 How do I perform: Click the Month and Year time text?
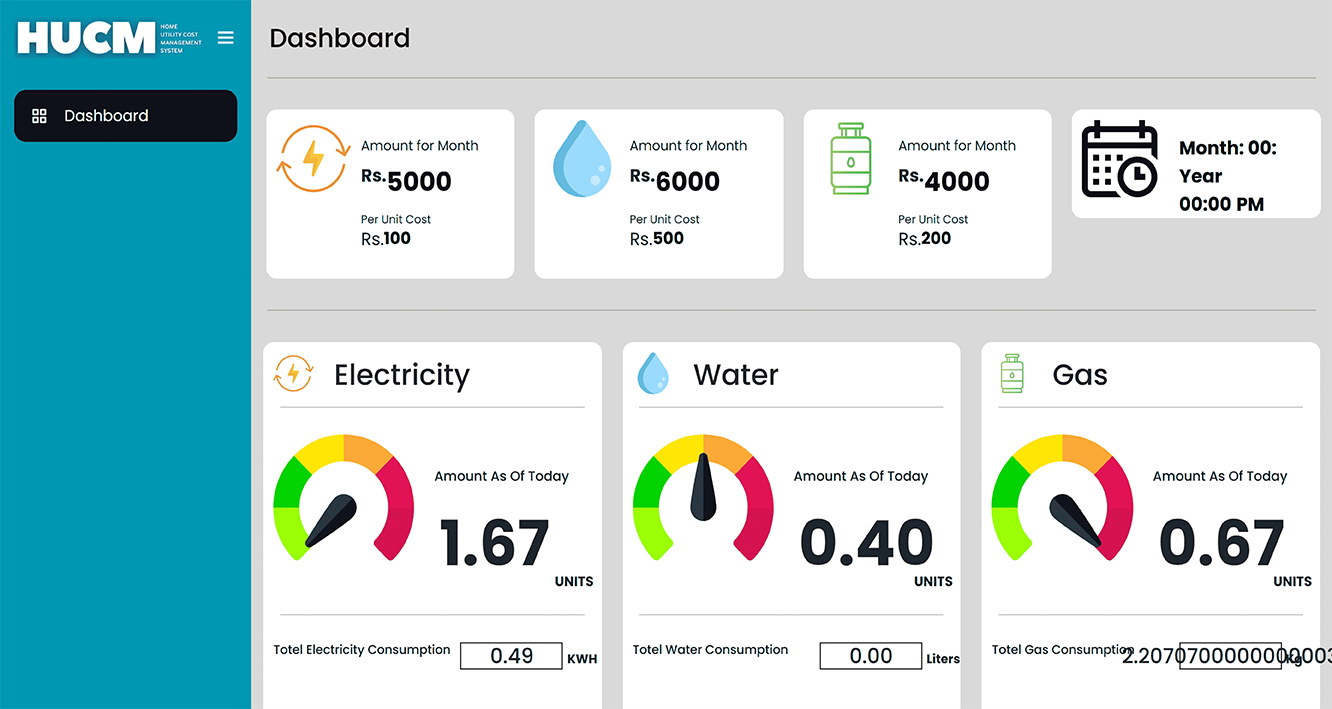[x=1228, y=176]
